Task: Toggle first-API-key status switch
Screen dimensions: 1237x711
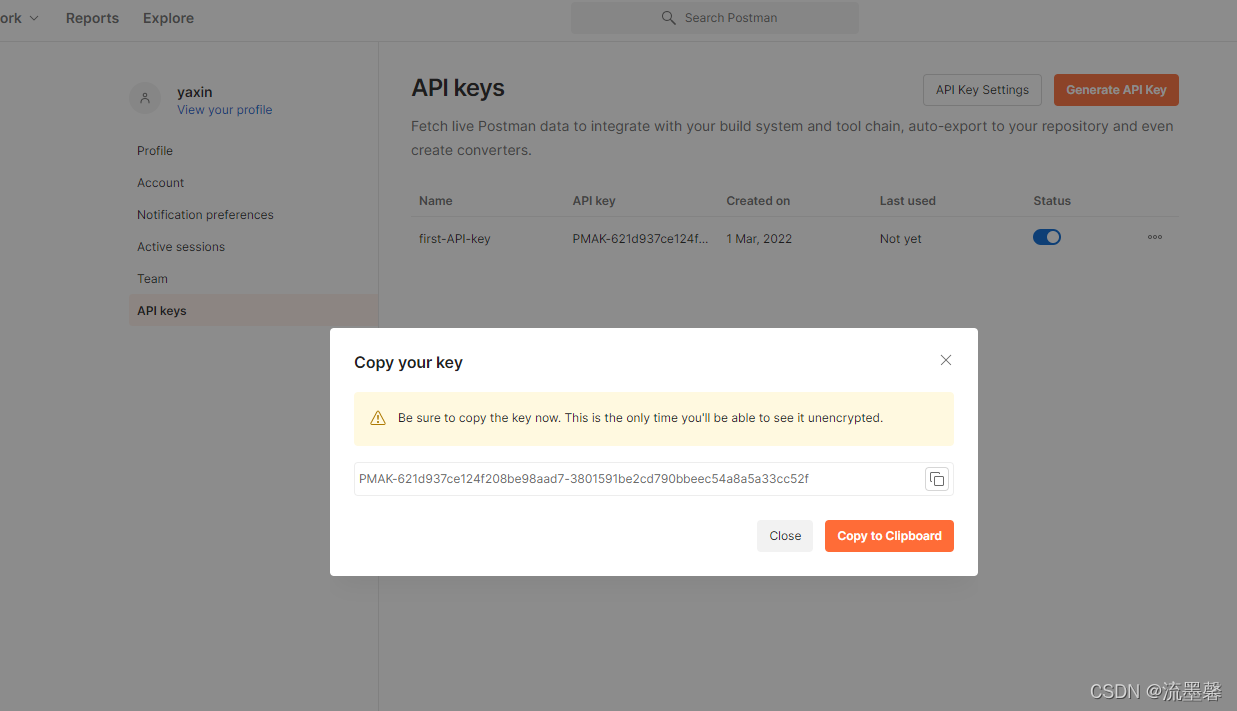Action: 1047,238
